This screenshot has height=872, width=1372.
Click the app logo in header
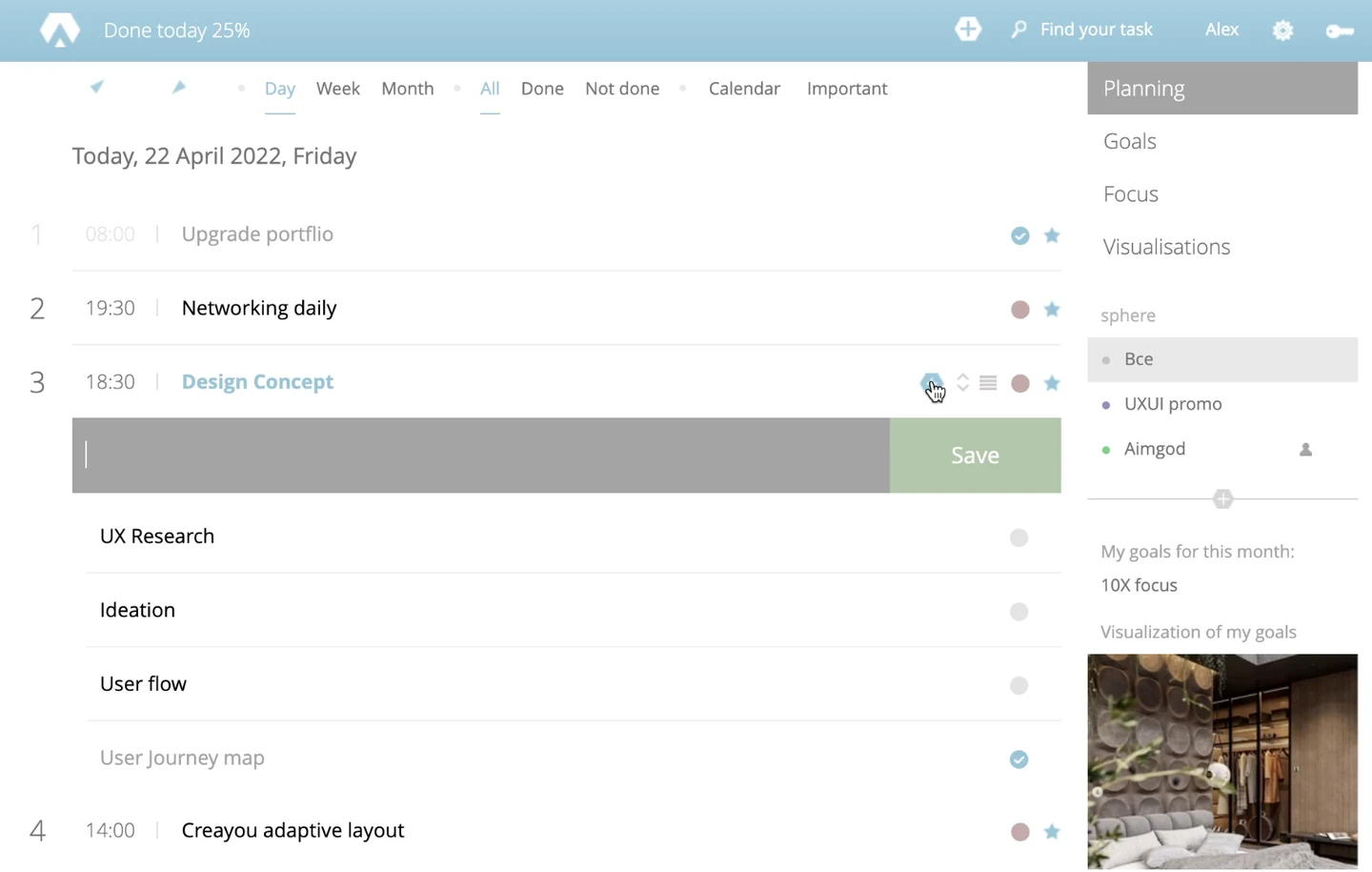[59, 30]
